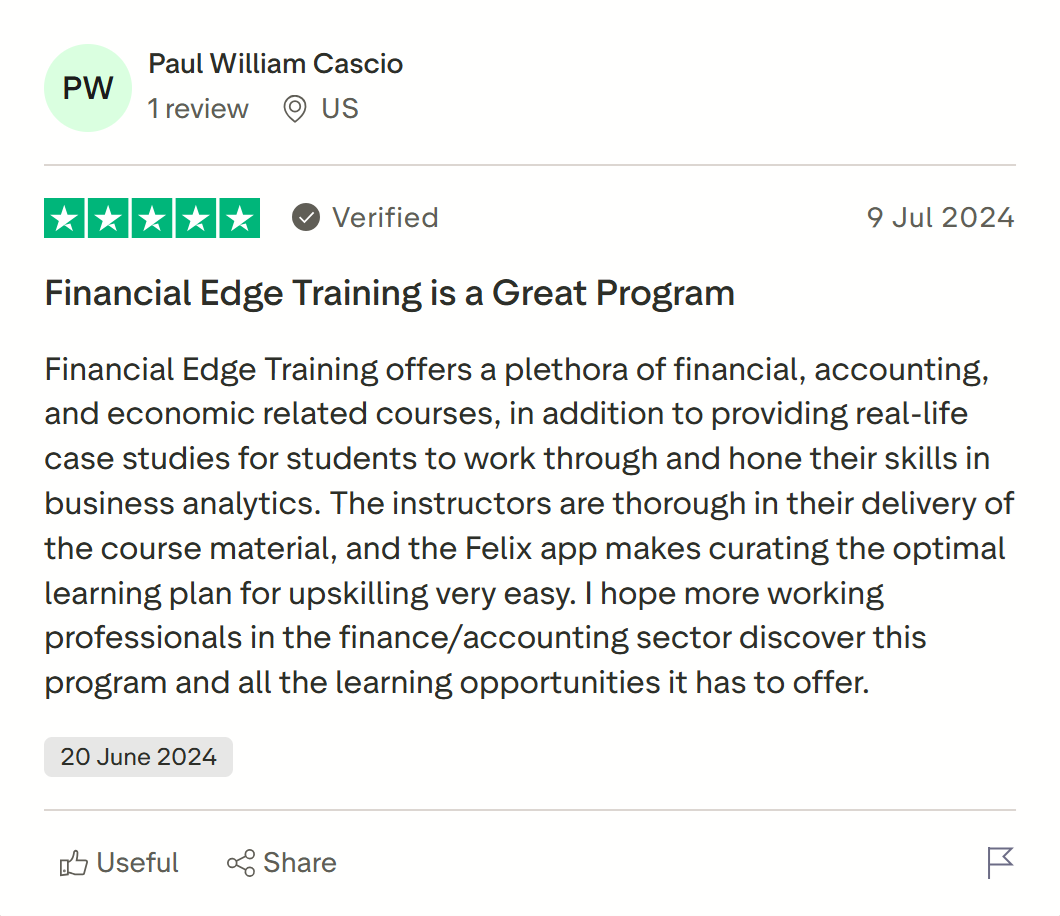1060x916 pixels.
Task: Select the second green rating star
Action: coord(108,219)
